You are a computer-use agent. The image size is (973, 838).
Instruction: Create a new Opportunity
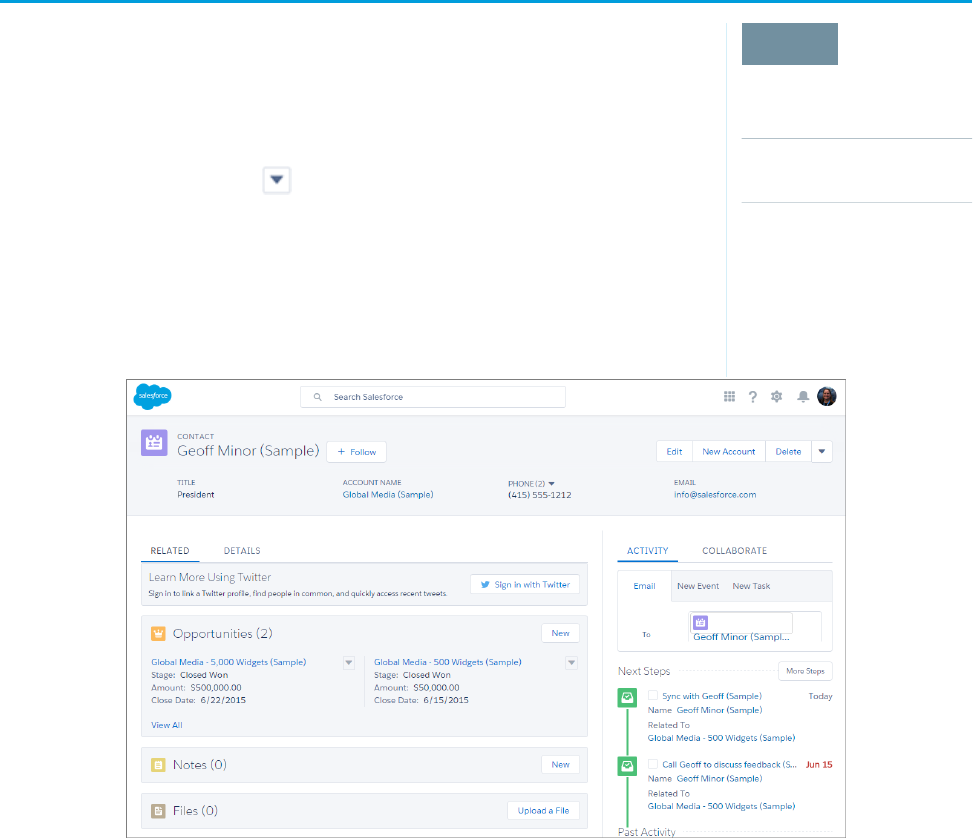[560, 633]
